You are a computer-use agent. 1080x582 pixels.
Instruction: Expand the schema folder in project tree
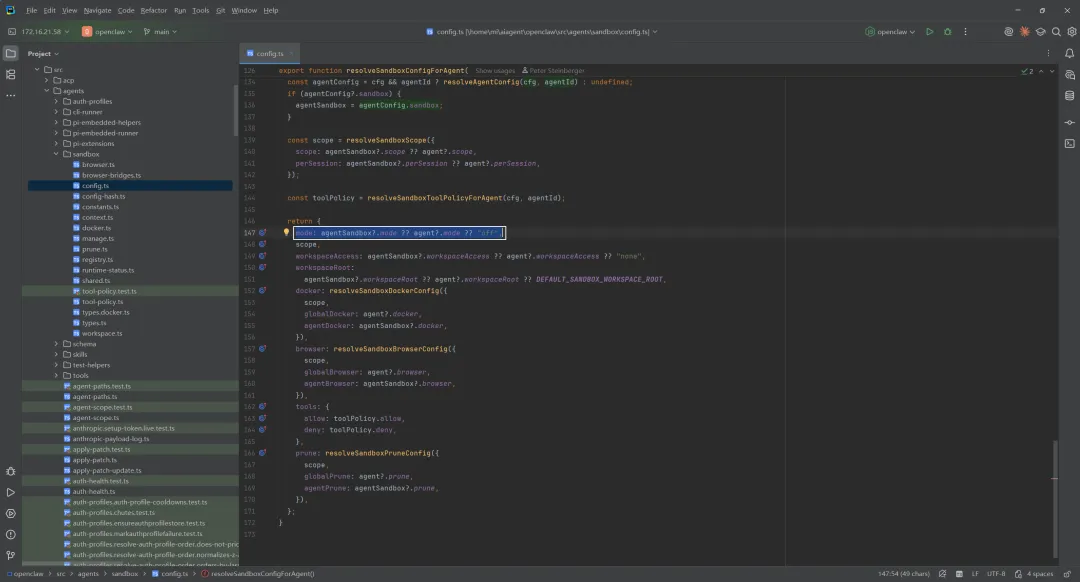(x=56, y=344)
